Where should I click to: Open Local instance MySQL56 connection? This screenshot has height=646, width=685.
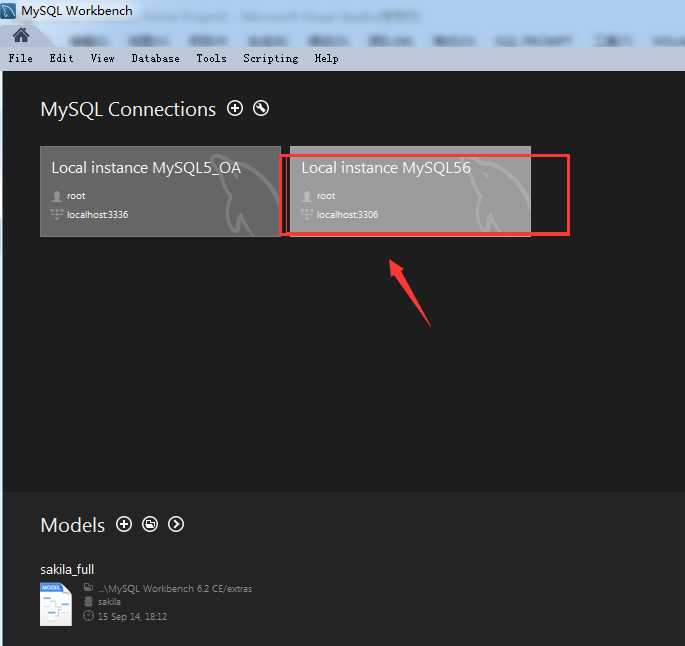pos(410,191)
